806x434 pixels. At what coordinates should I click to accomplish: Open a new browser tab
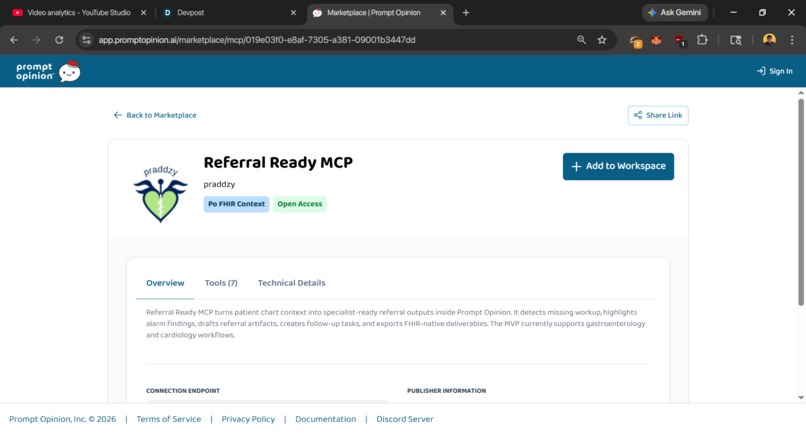(466, 13)
